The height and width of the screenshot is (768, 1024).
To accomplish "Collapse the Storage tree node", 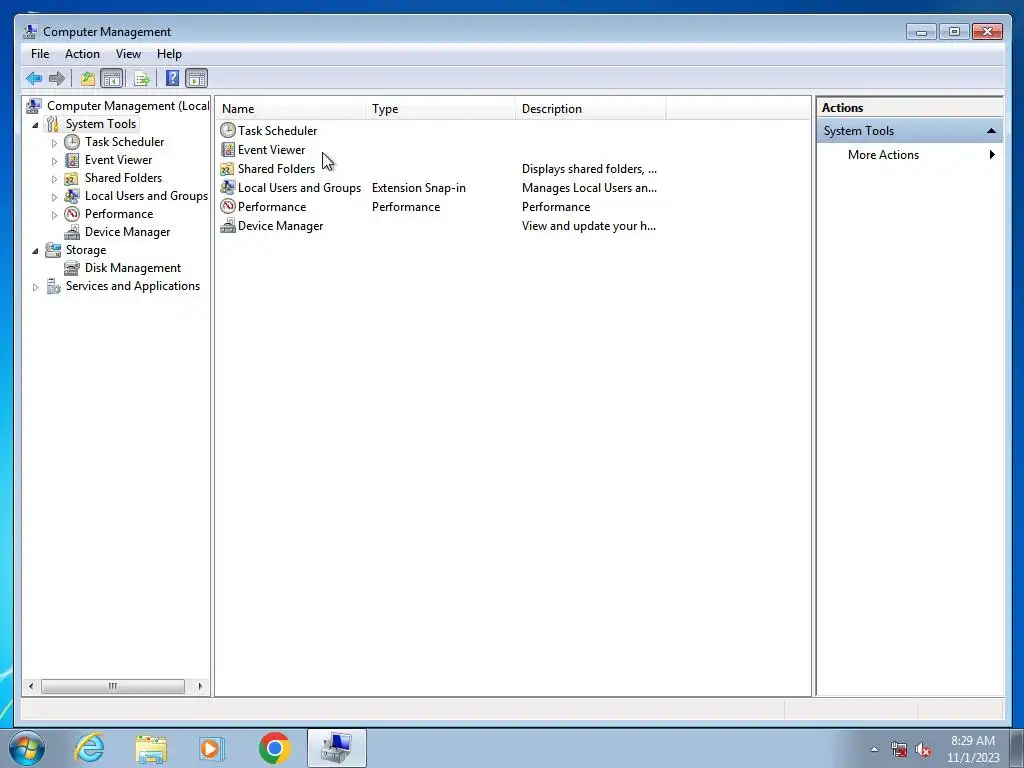I will tap(35, 251).
